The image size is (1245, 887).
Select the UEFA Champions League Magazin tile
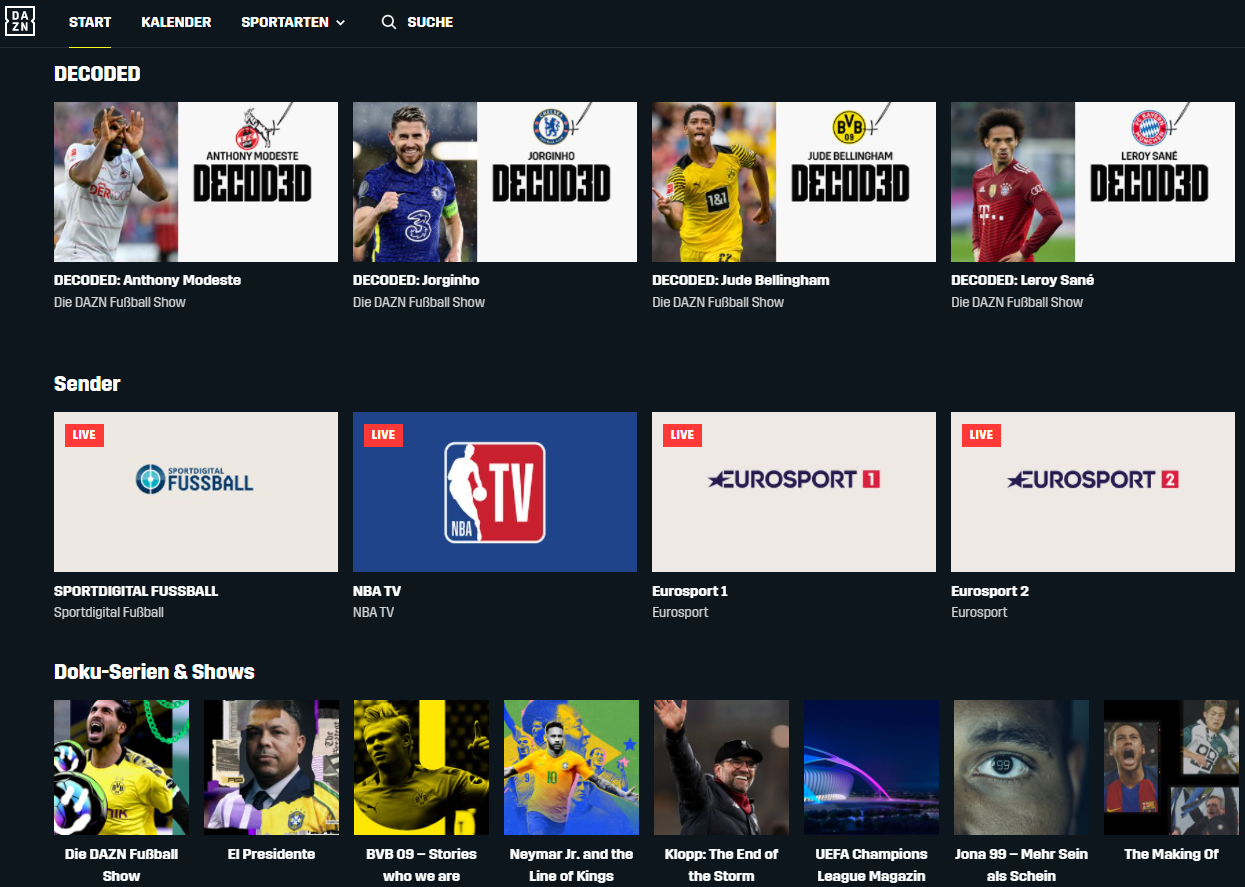pos(871,767)
